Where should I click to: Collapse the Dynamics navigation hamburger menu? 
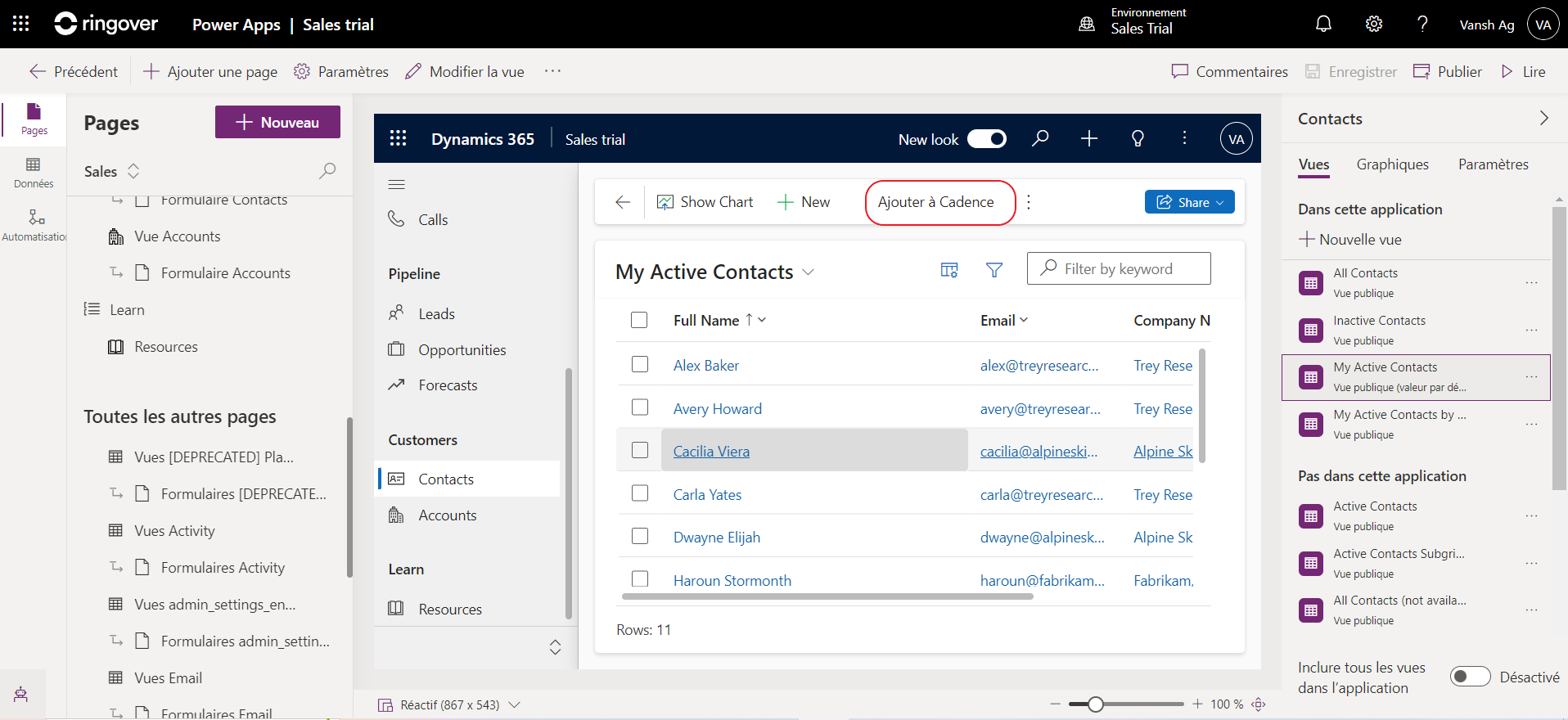coord(397,184)
